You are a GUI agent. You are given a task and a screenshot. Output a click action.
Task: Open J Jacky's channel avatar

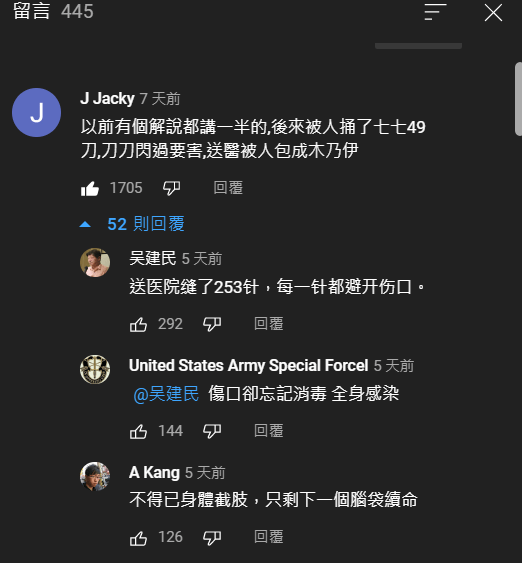[x=36, y=112]
